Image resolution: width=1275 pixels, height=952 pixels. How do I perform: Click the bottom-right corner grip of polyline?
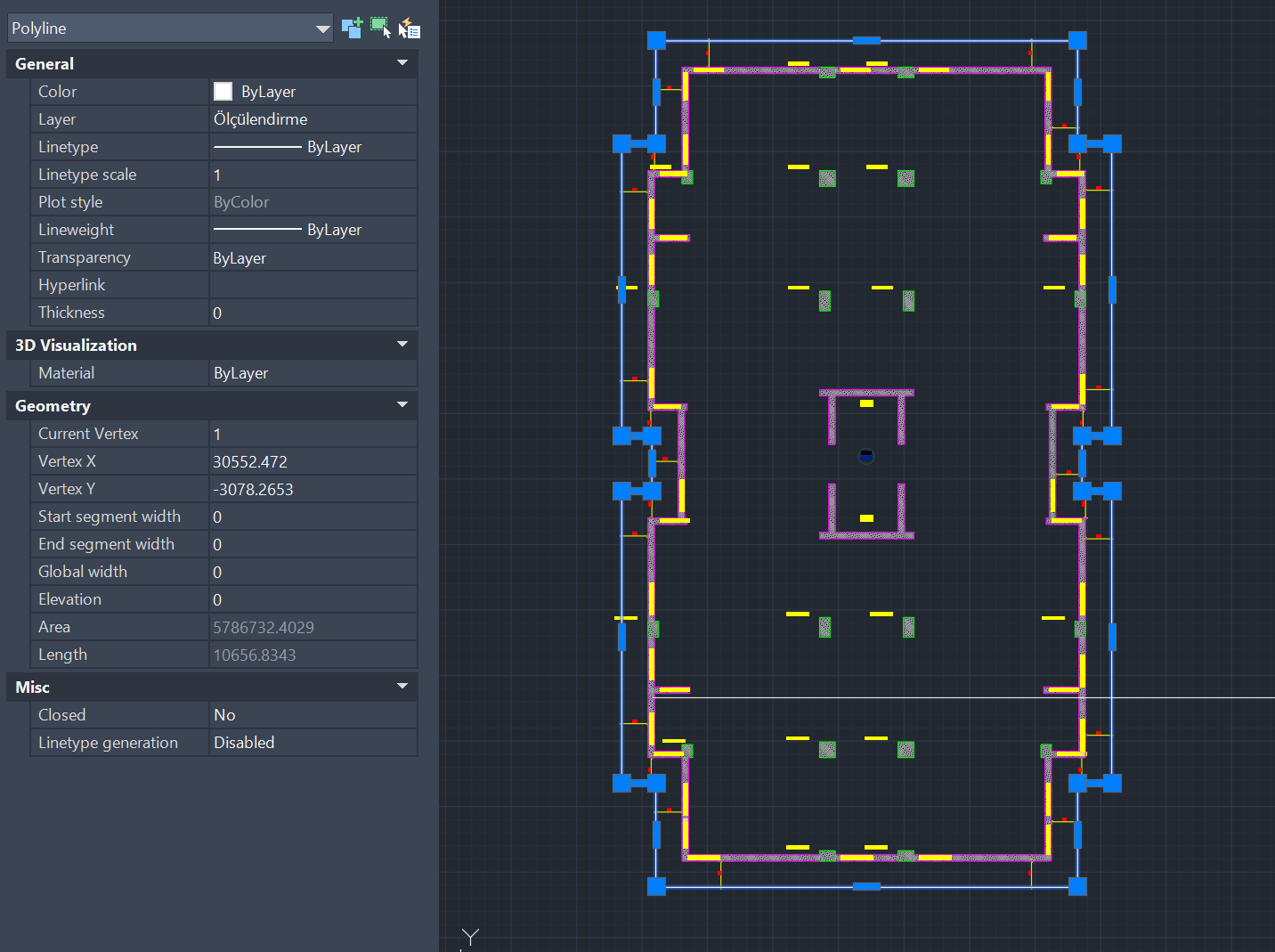[1077, 886]
